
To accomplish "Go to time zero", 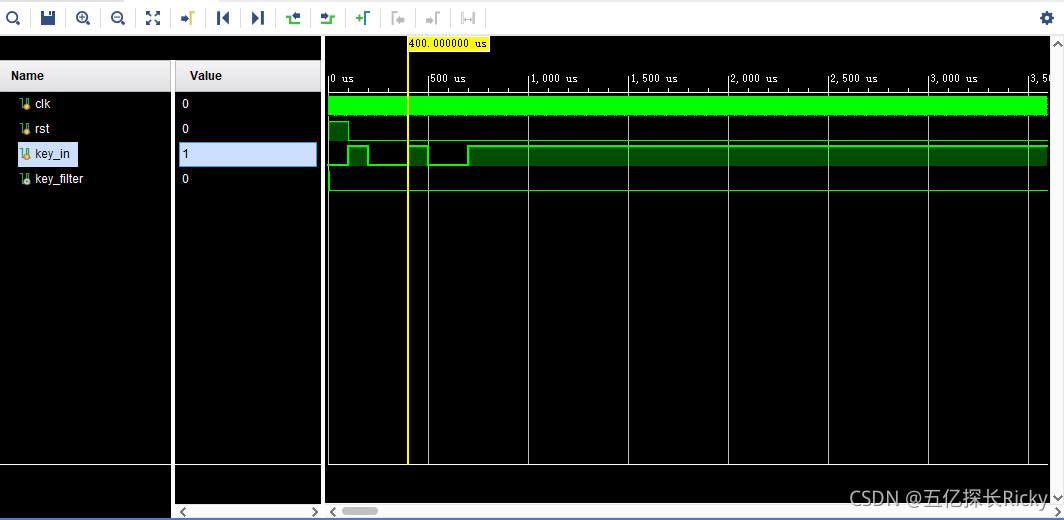I will pyautogui.click(x=223, y=18).
